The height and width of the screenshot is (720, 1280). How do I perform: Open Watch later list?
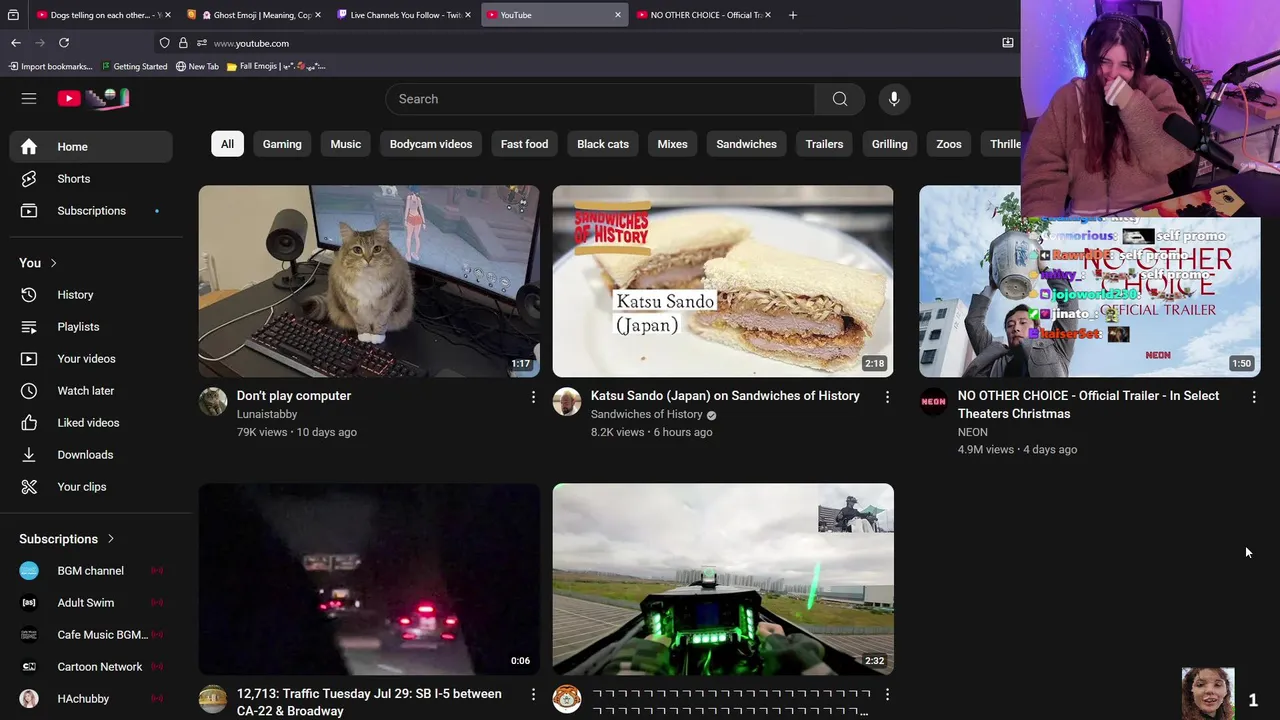[x=91, y=391]
